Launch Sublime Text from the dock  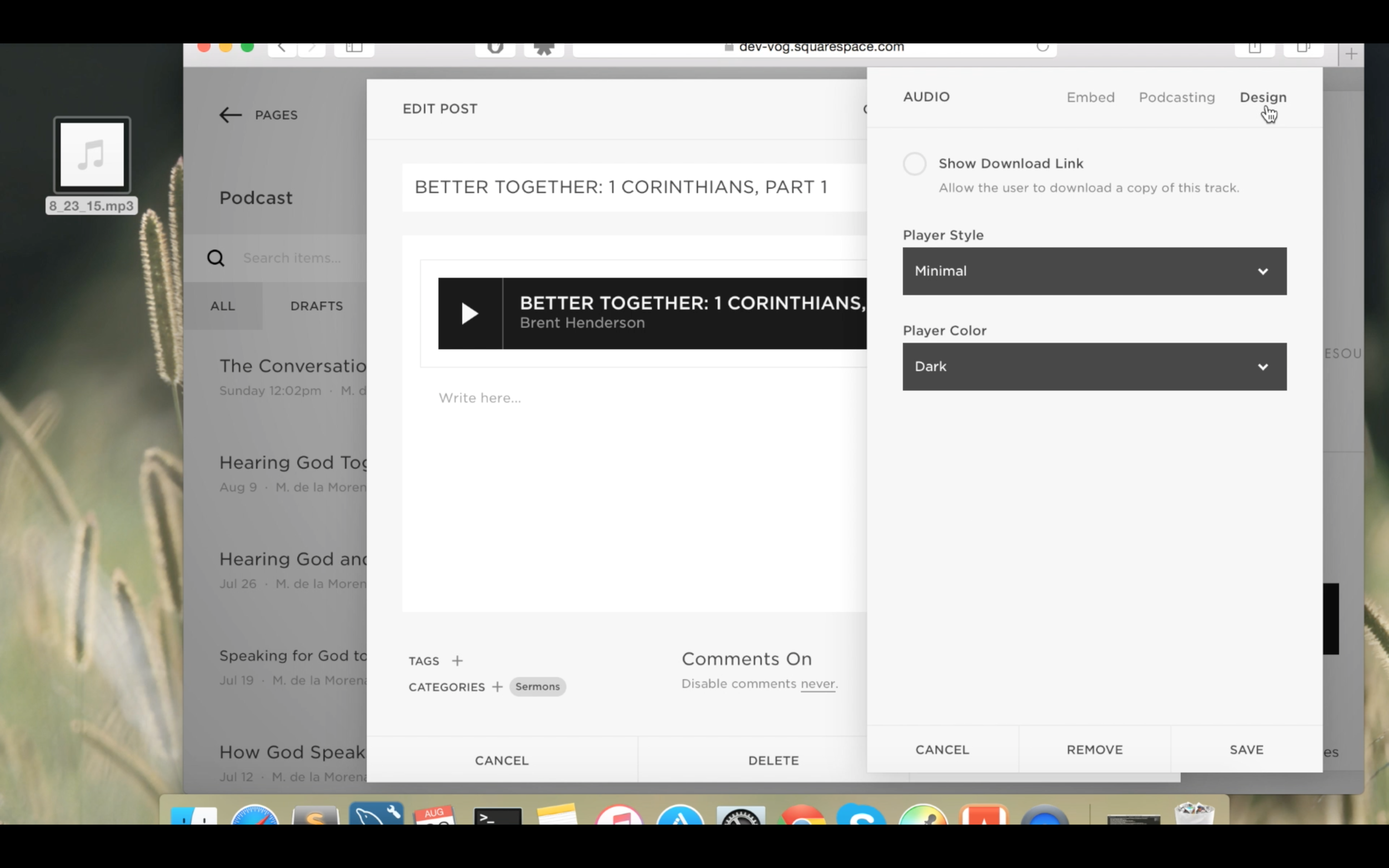pos(315,816)
